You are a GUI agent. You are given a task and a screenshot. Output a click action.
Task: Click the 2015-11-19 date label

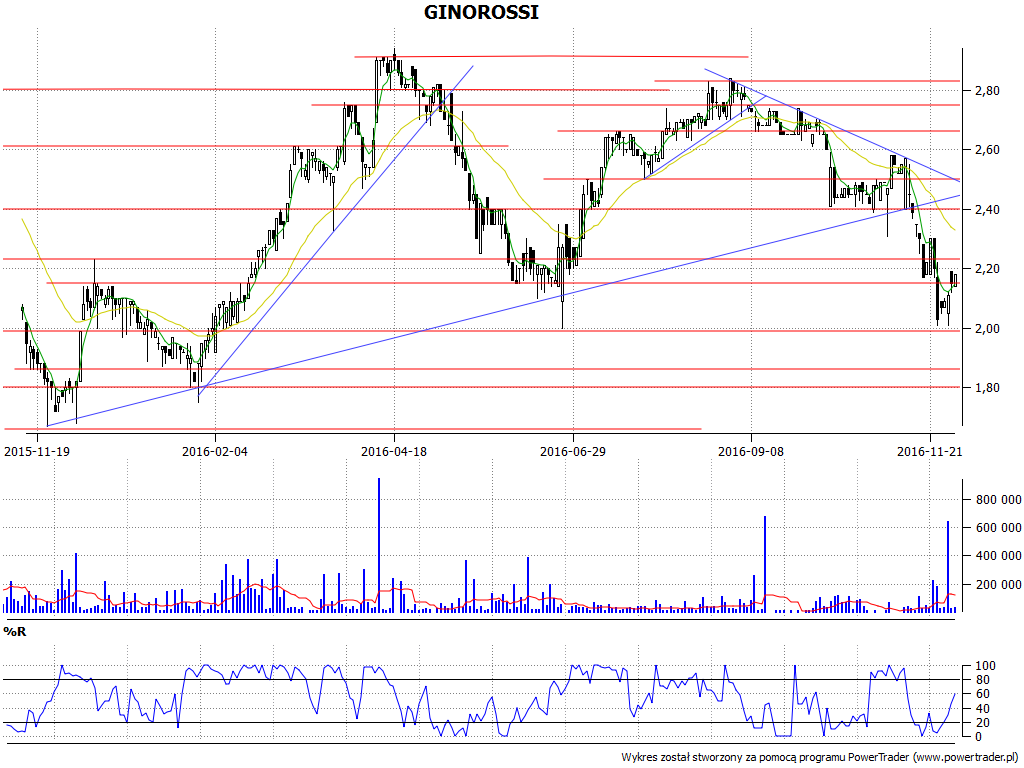coord(37,451)
